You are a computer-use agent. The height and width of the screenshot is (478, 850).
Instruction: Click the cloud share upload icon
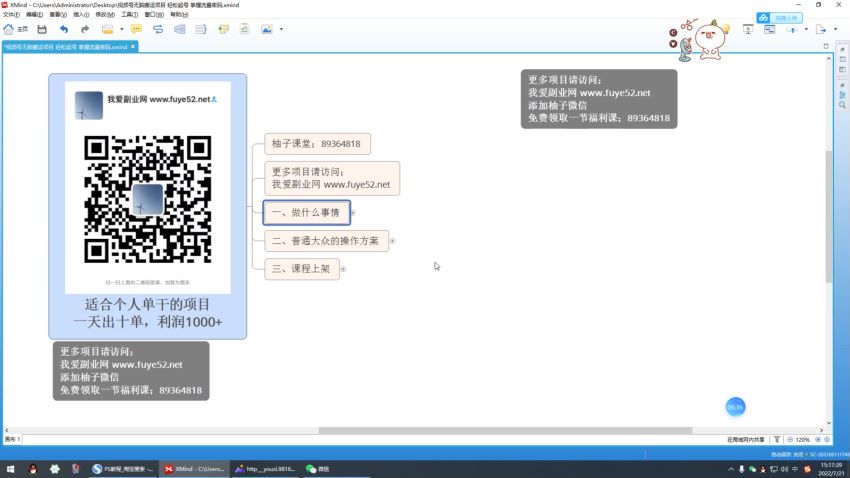791,30
